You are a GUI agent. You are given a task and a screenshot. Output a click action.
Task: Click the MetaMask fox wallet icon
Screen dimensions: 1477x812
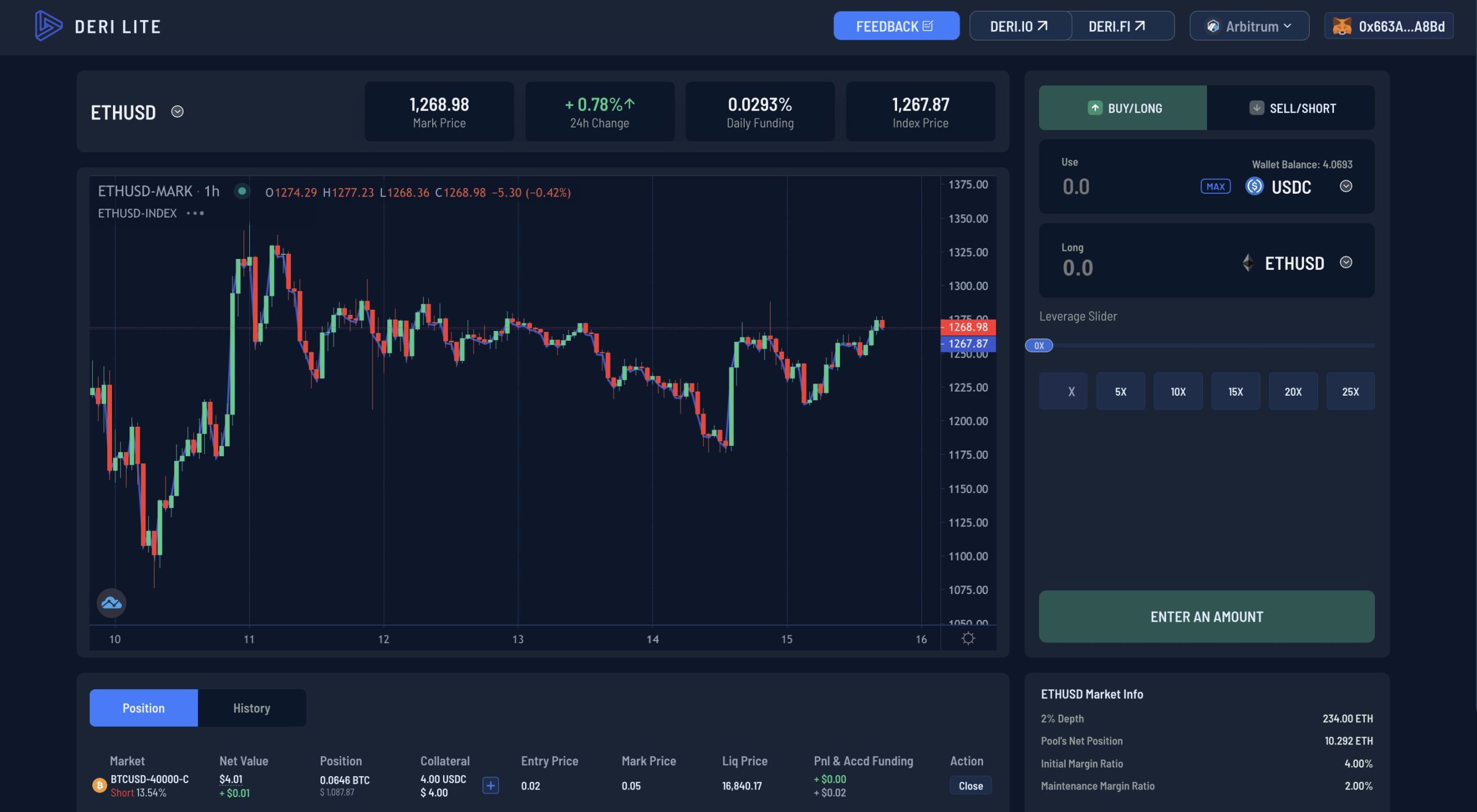click(x=1342, y=26)
